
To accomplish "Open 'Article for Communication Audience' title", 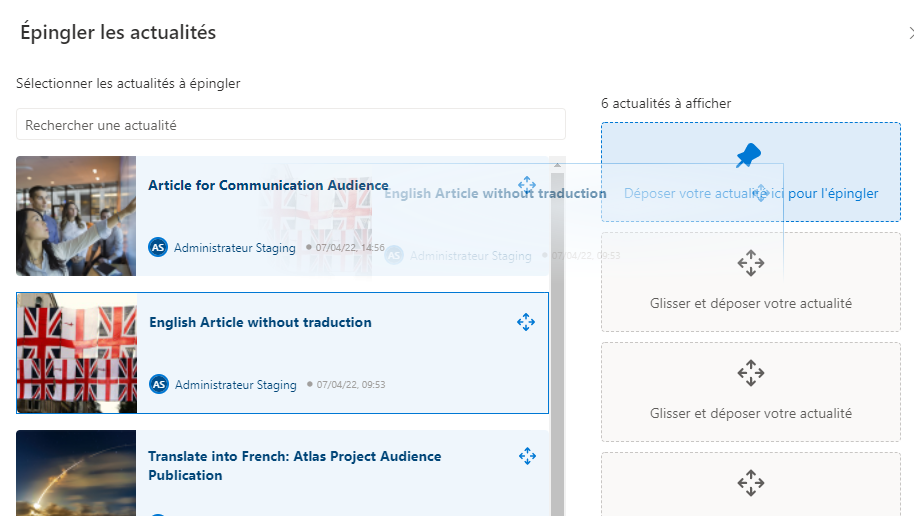I will (268, 185).
